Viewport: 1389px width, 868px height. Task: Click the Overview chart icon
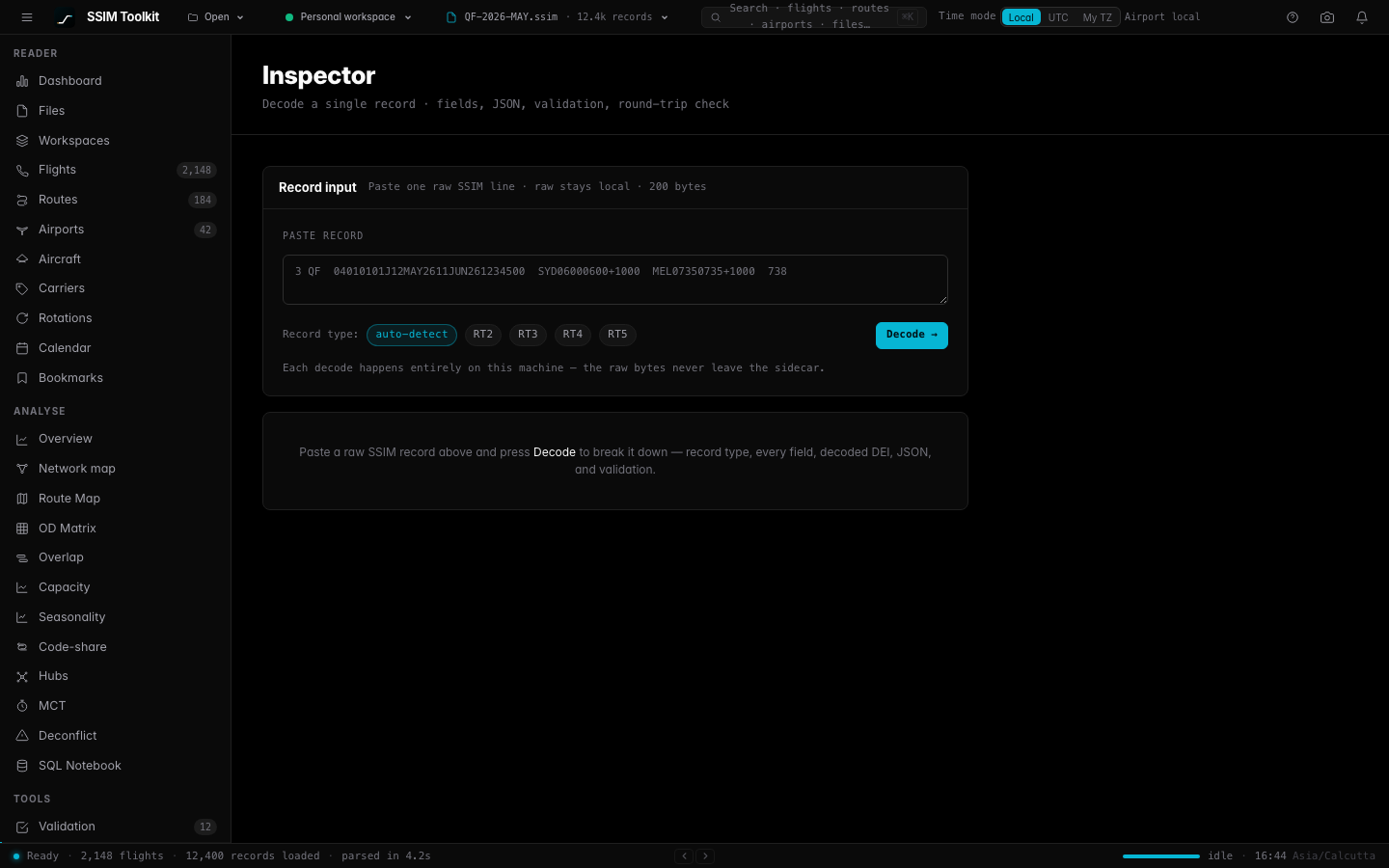click(x=22, y=439)
